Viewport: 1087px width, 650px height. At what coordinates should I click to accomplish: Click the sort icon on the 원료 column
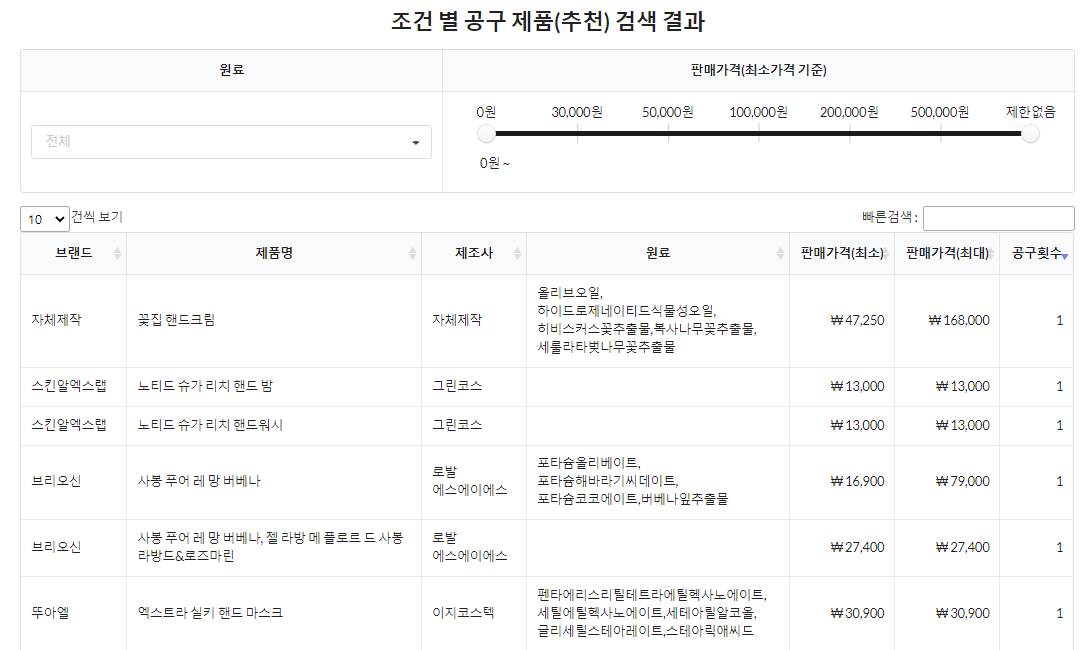point(781,254)
